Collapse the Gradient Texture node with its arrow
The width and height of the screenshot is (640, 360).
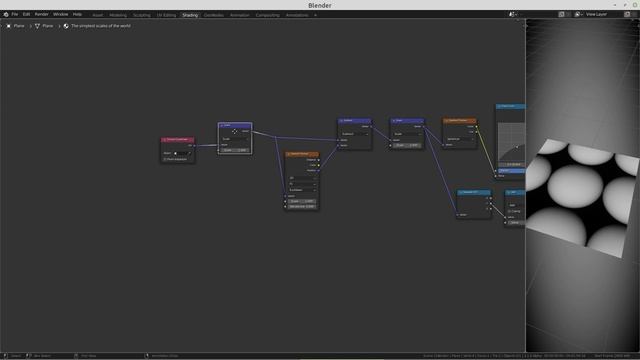pos(447,121)
